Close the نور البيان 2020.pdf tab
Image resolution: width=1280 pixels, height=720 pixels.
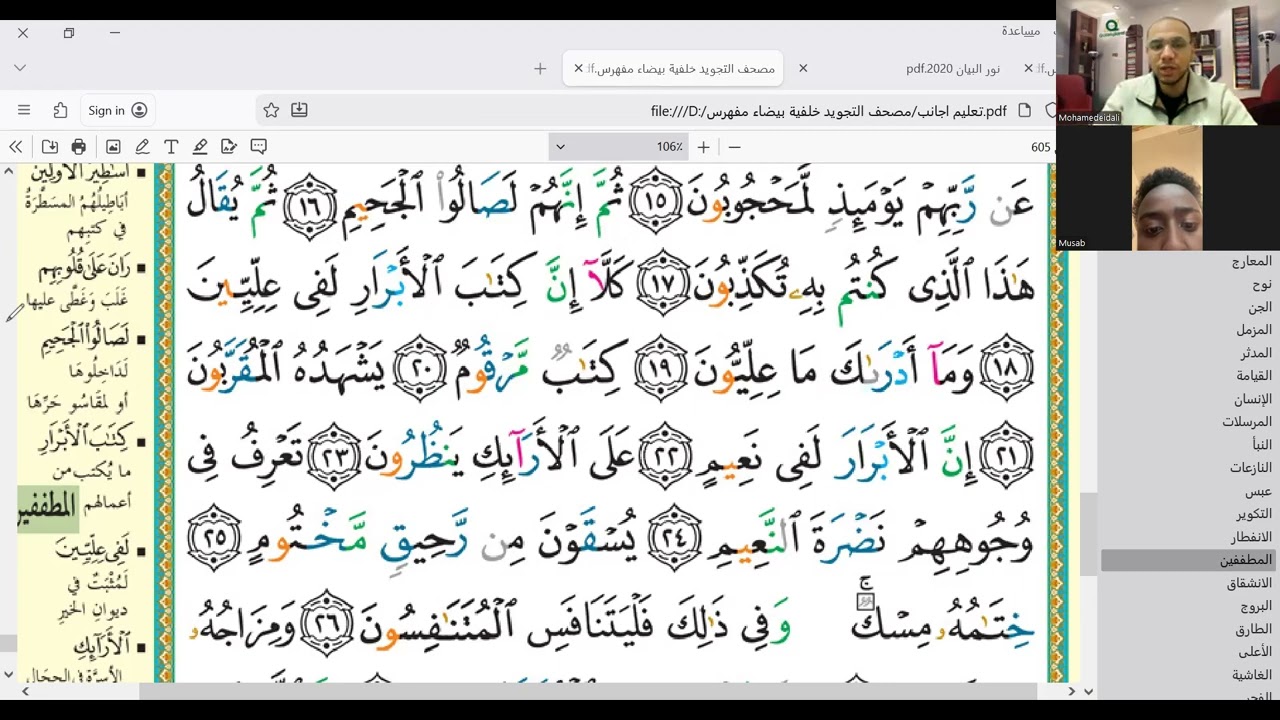pos(802,68)
